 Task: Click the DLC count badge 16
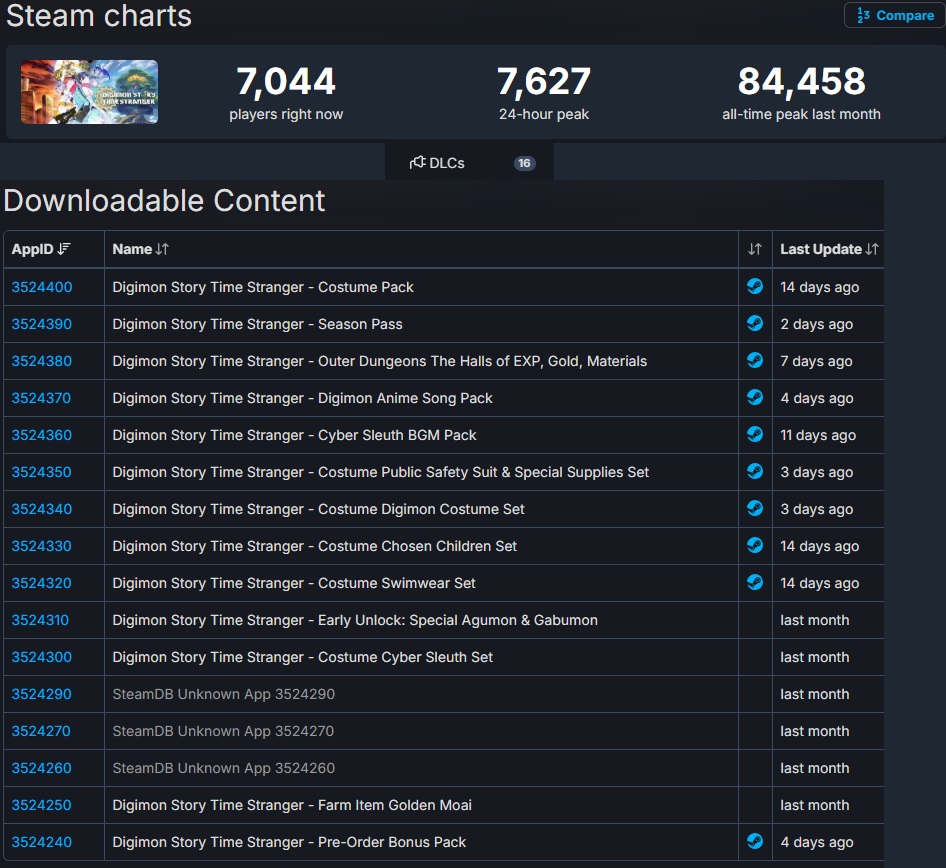coord(524,163)
